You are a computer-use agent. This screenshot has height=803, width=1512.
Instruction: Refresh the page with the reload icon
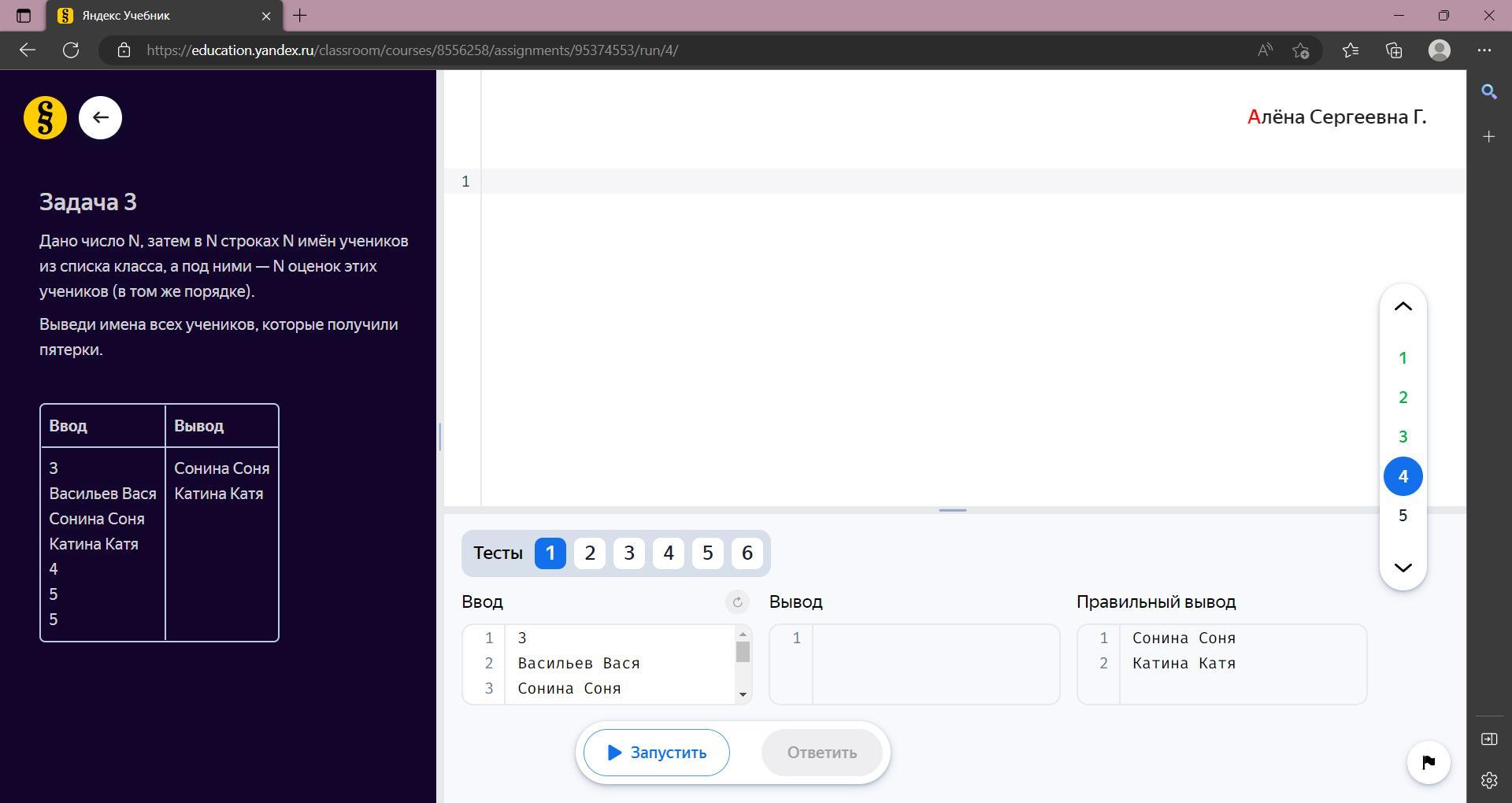tap(71, 50)
